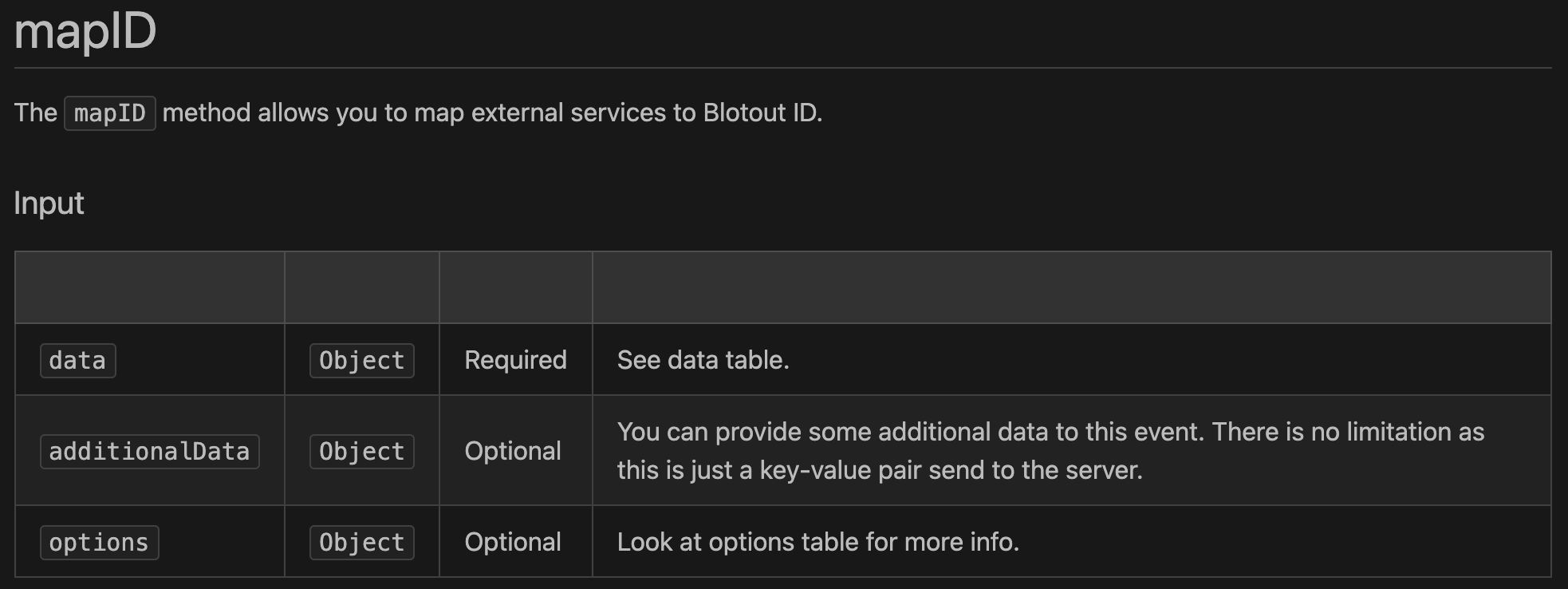
Task: Click the additional data description text
Action: 1050,451
